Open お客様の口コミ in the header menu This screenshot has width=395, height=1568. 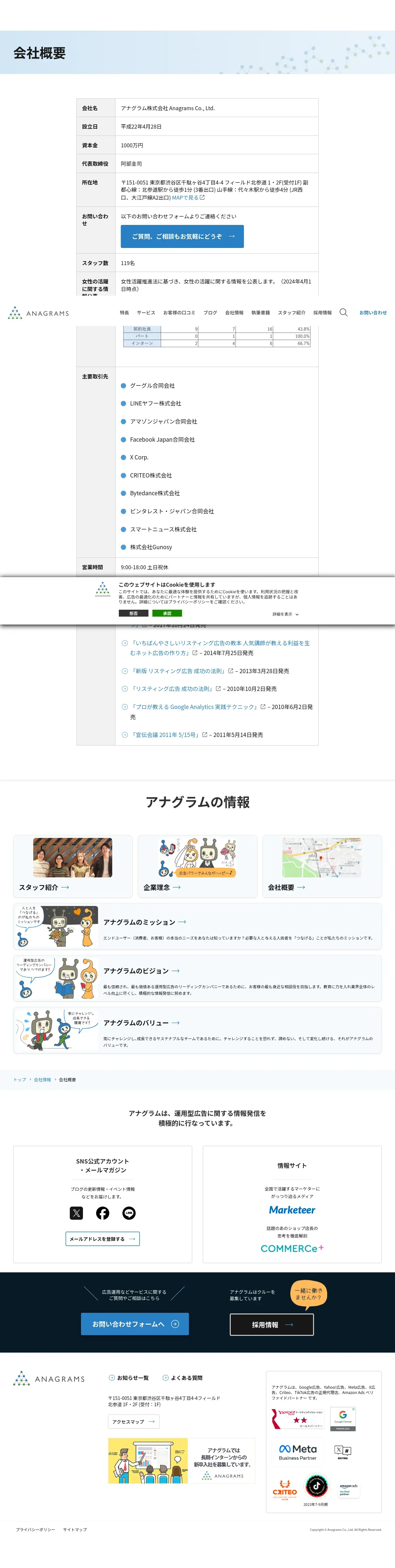(179, 312)
